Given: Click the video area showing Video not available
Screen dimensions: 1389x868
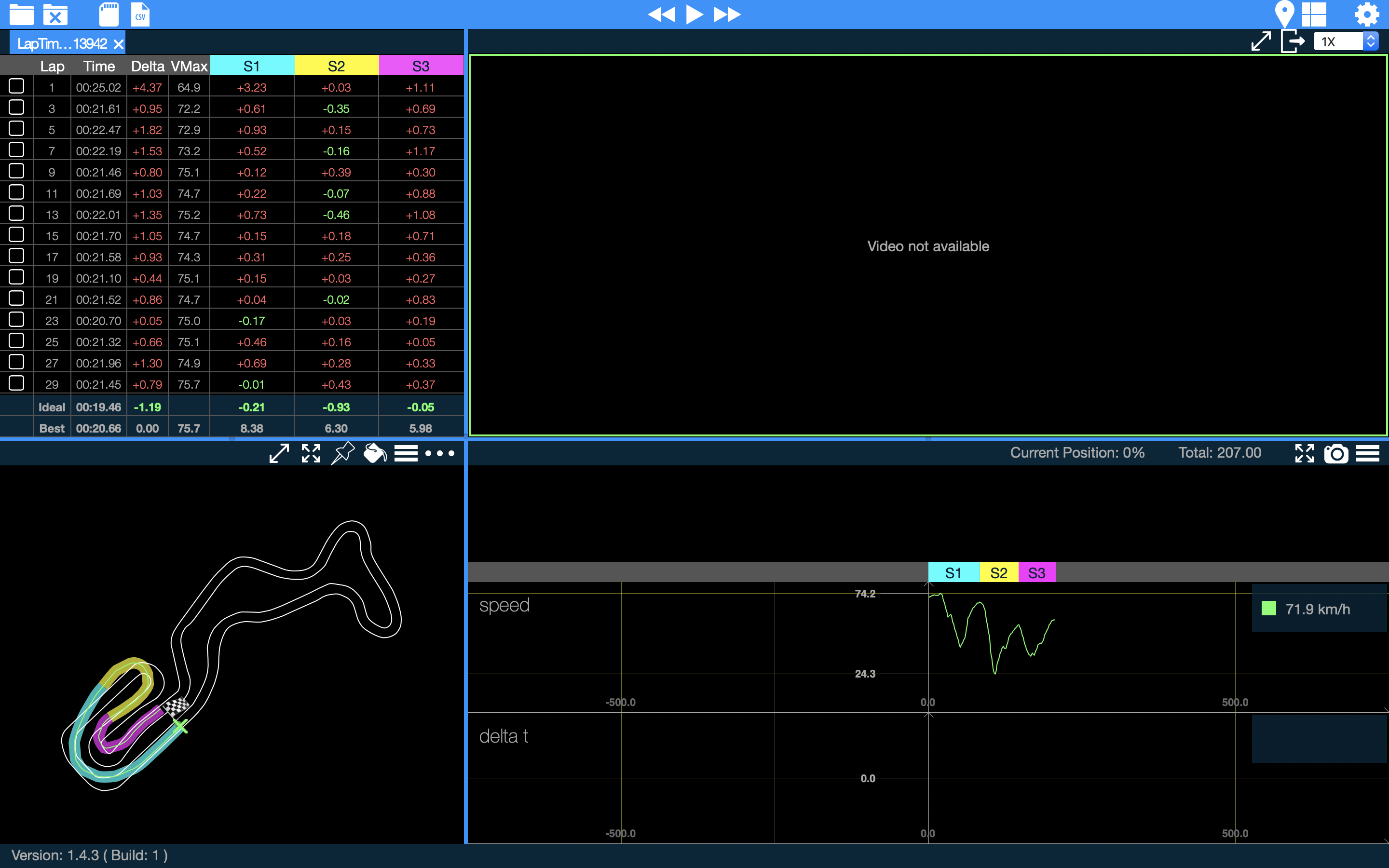Looking at the screenshot, I should tap(928, 246).
